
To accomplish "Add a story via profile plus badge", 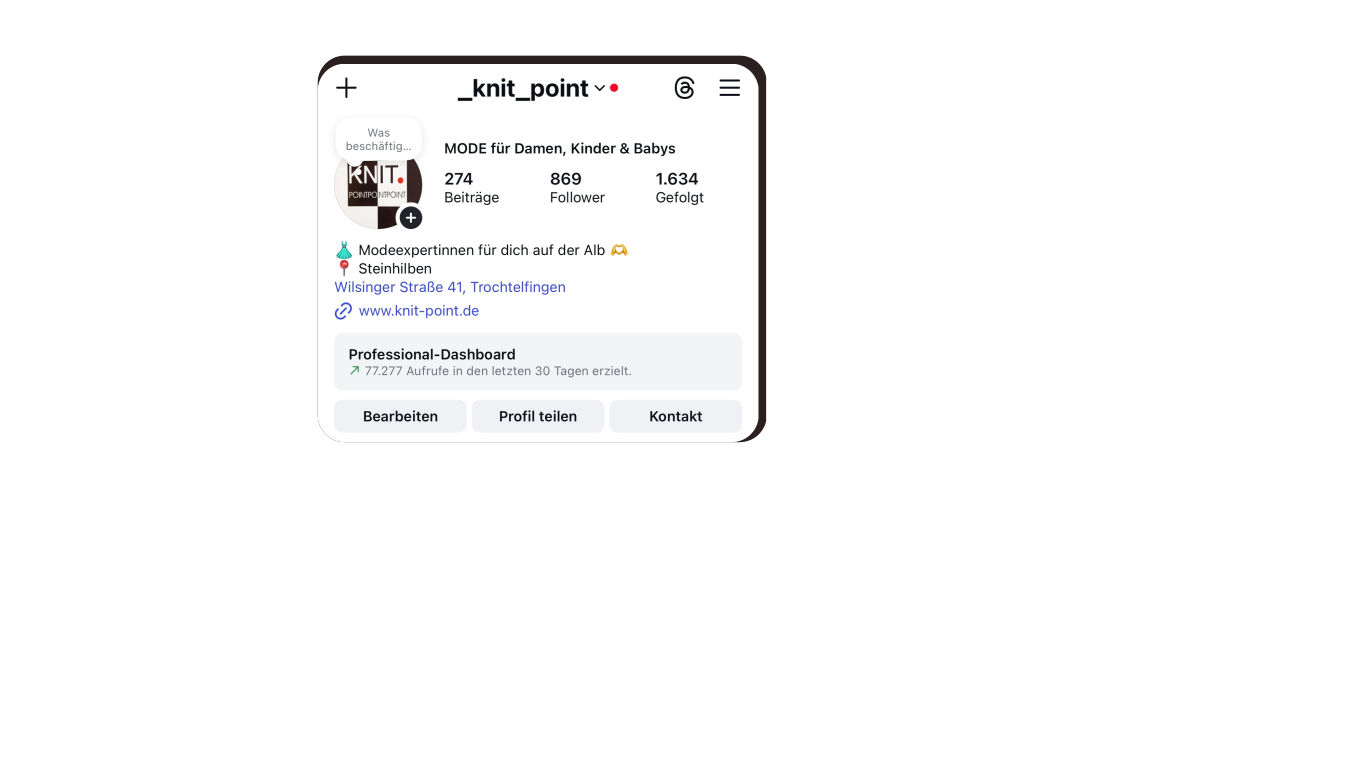I will coord(411,218).
